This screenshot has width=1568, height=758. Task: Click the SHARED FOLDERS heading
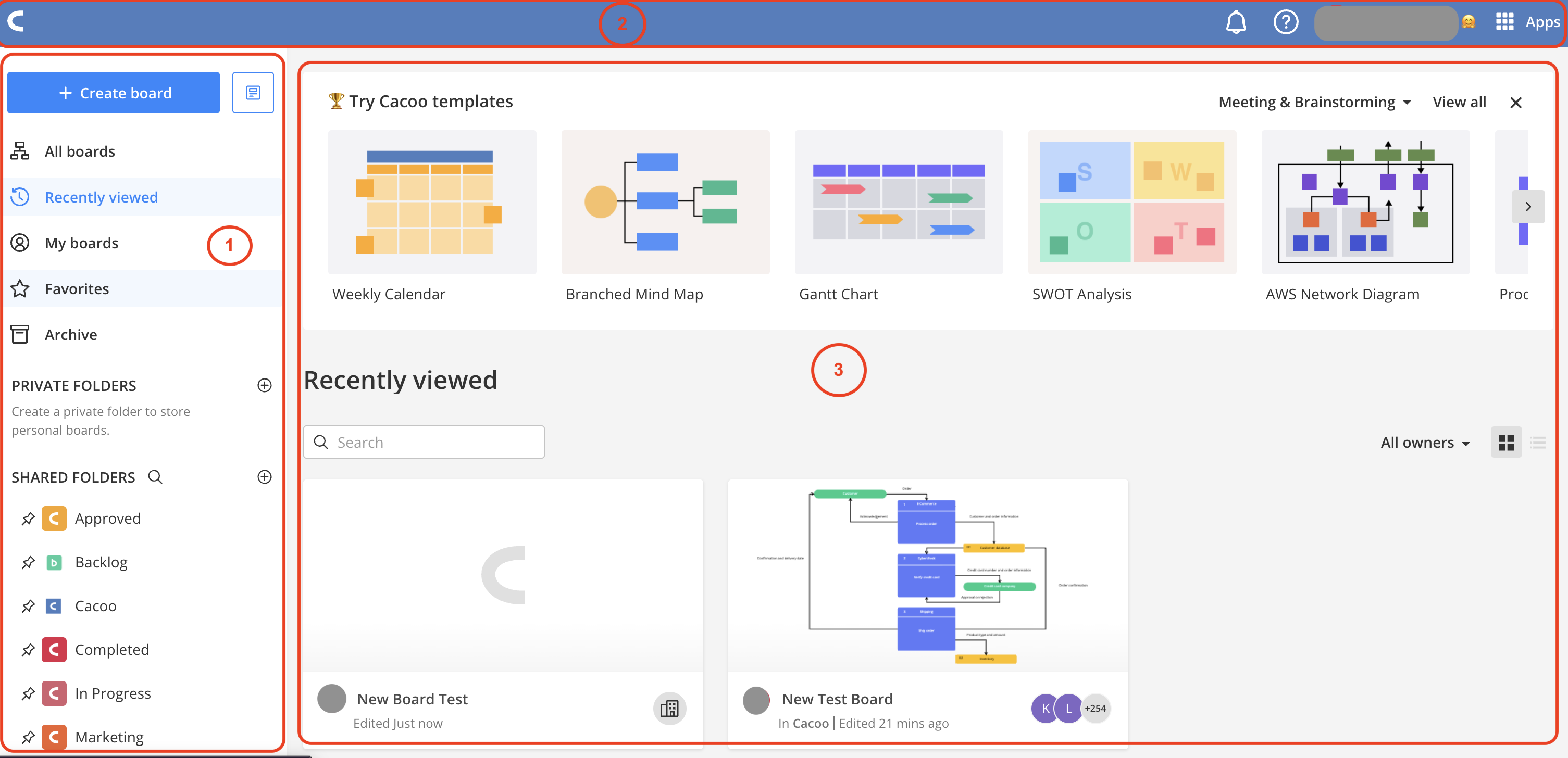pos(73,477)
